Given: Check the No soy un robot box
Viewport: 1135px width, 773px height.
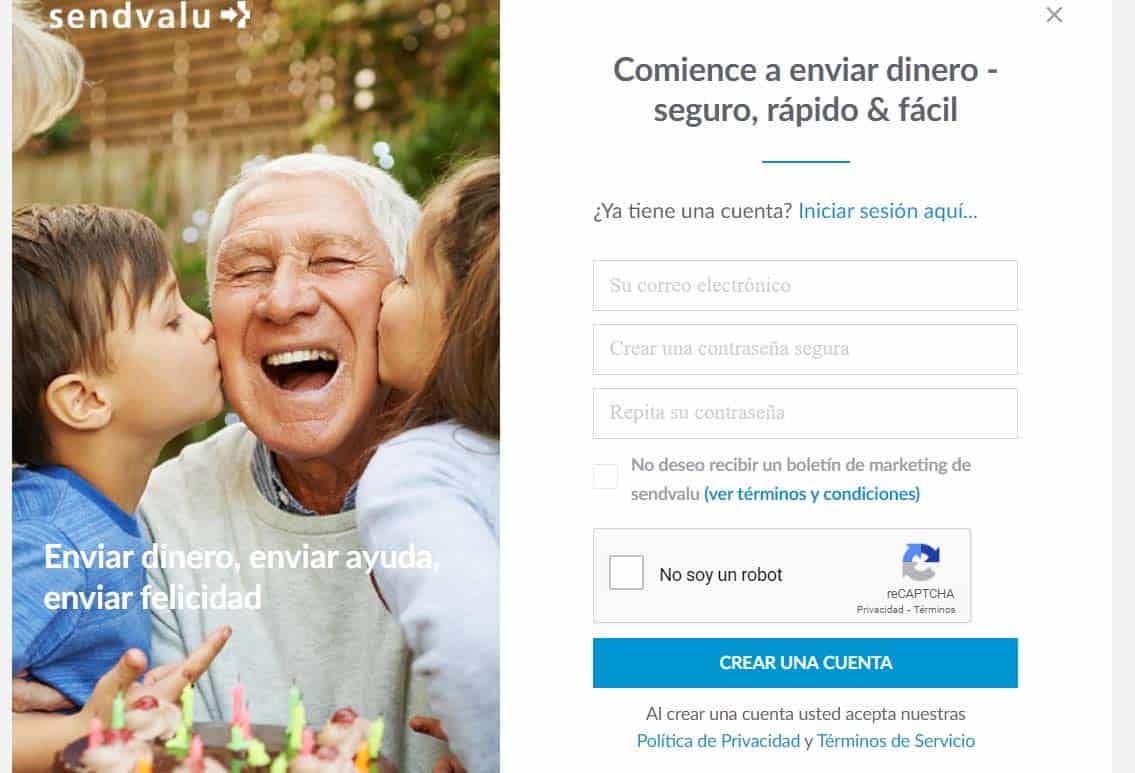Looking at the screenshot, I should (626, 573).
